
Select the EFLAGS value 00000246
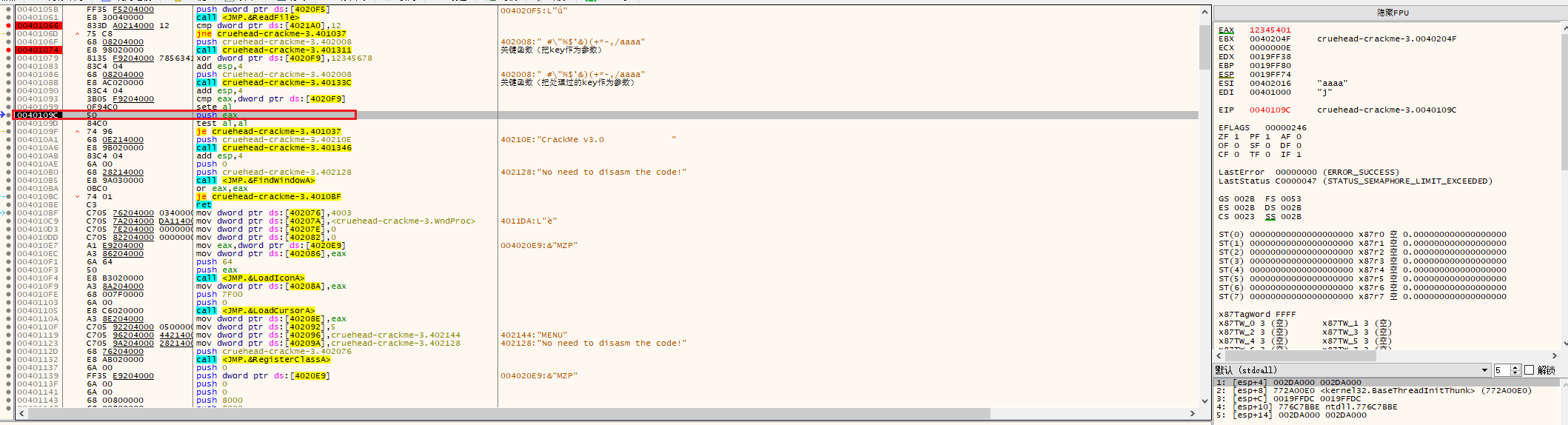point(1285,128)
